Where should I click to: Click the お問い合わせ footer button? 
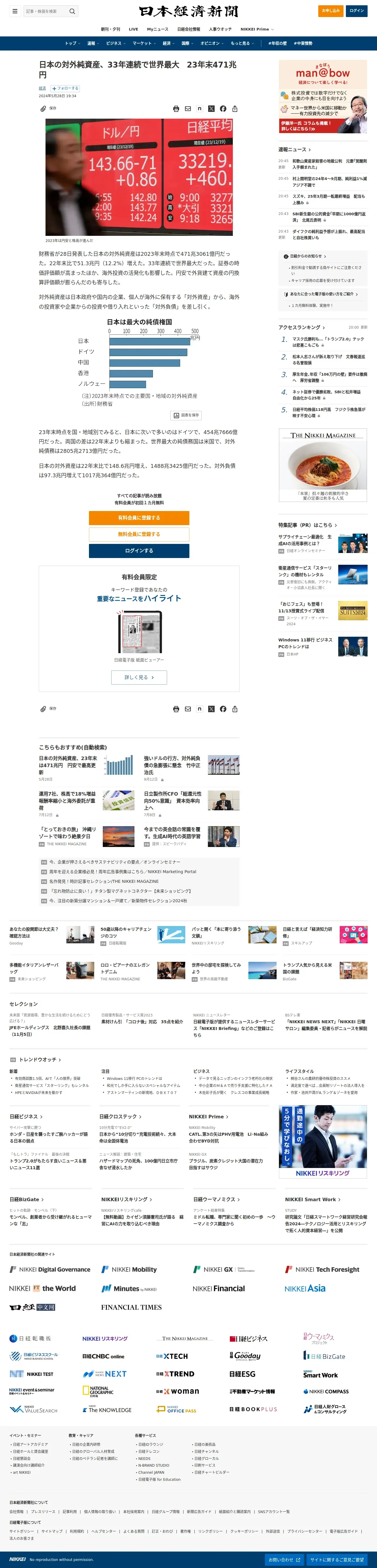click(285, 1559)
